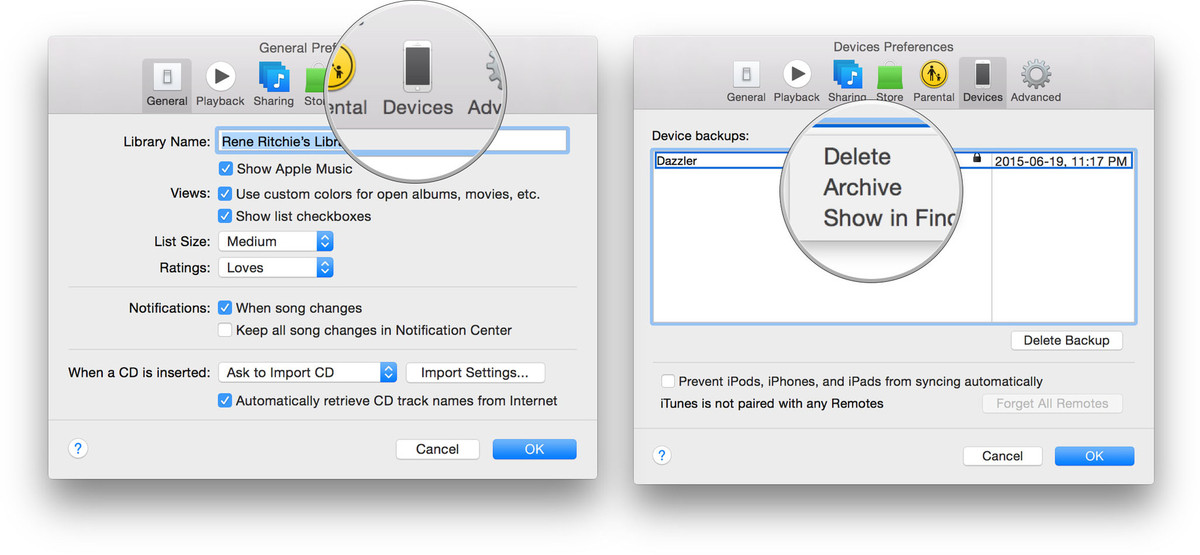1200x555 pixels.
Task: Check Prevent iPods, iPhones, and iPads from syncing
Action: click(x=668, y=381)
